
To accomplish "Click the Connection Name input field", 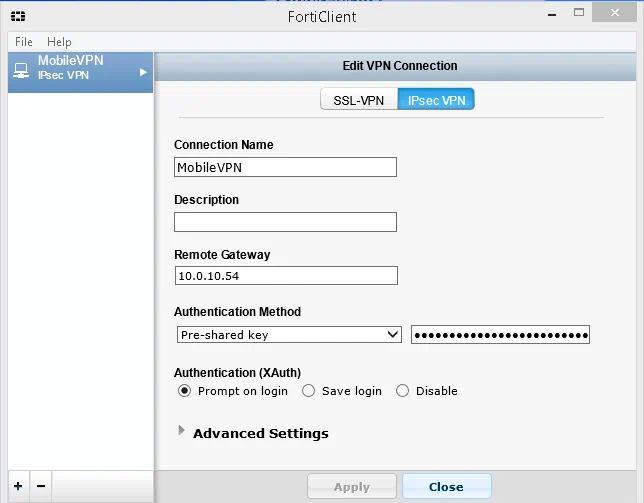I will 285,167.
